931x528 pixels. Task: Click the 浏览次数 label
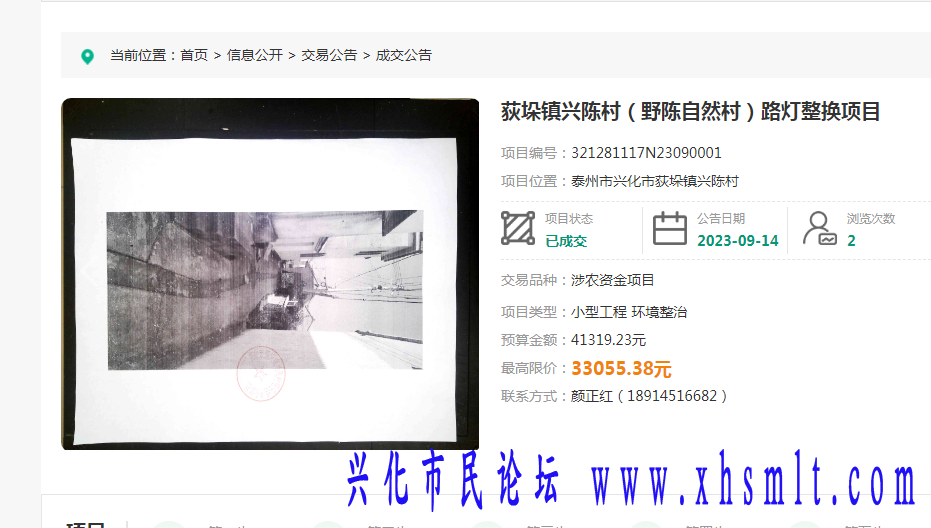(871, 219)
